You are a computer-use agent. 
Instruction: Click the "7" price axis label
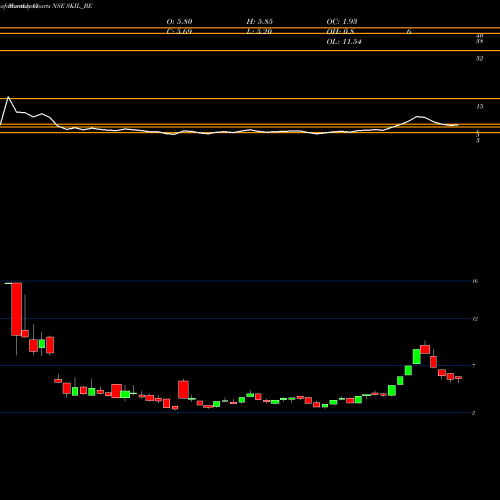[474, 366]
